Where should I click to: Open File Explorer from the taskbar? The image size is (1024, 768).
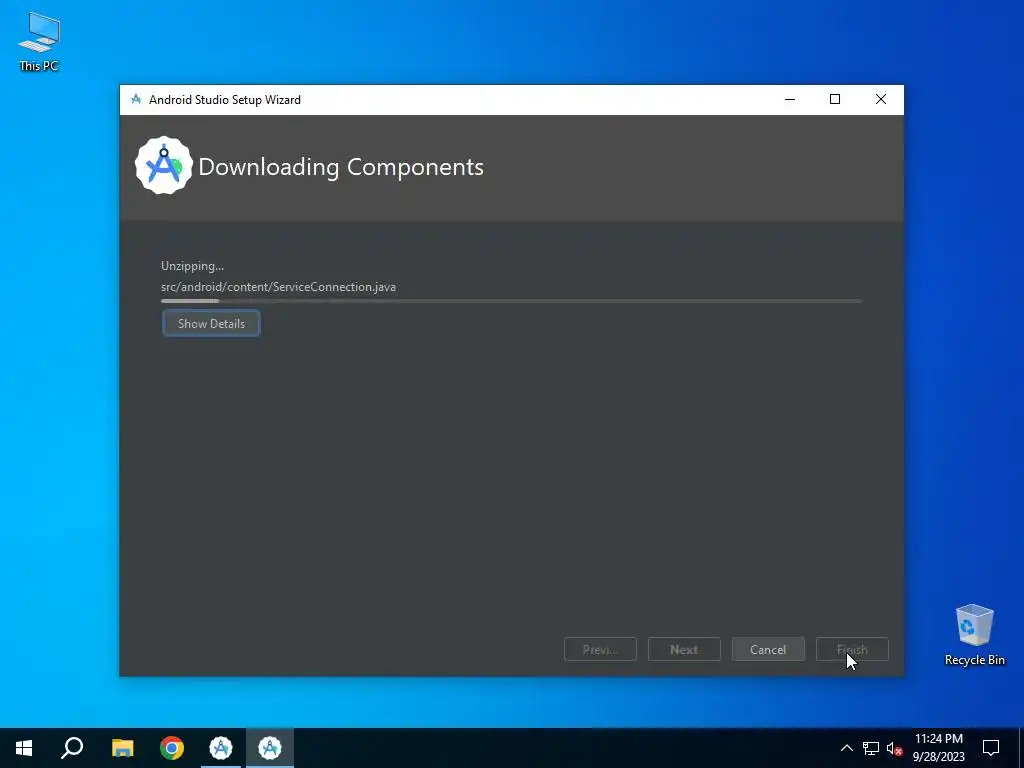(x=122, y=748)
